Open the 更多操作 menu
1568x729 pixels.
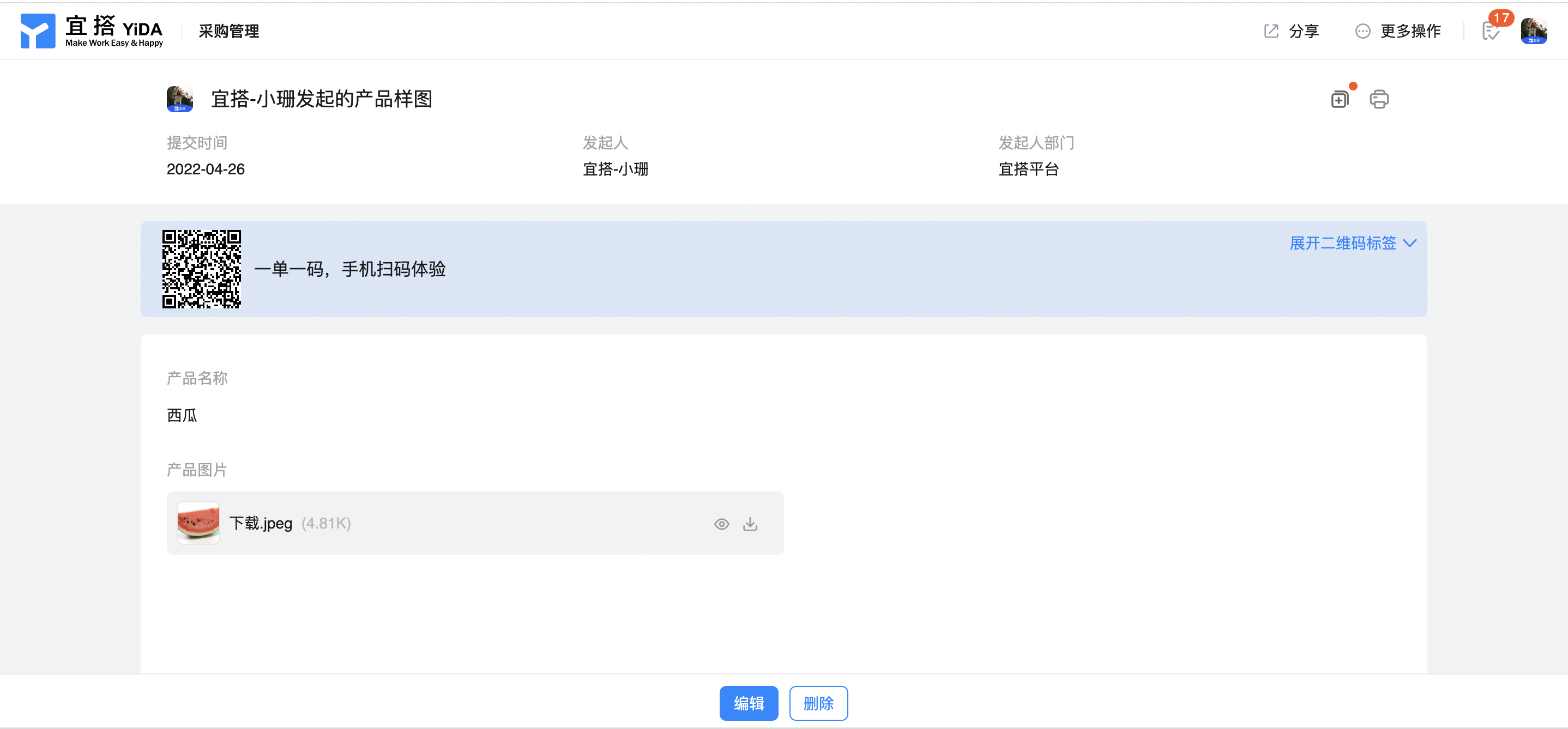(x=1410, y=31)
